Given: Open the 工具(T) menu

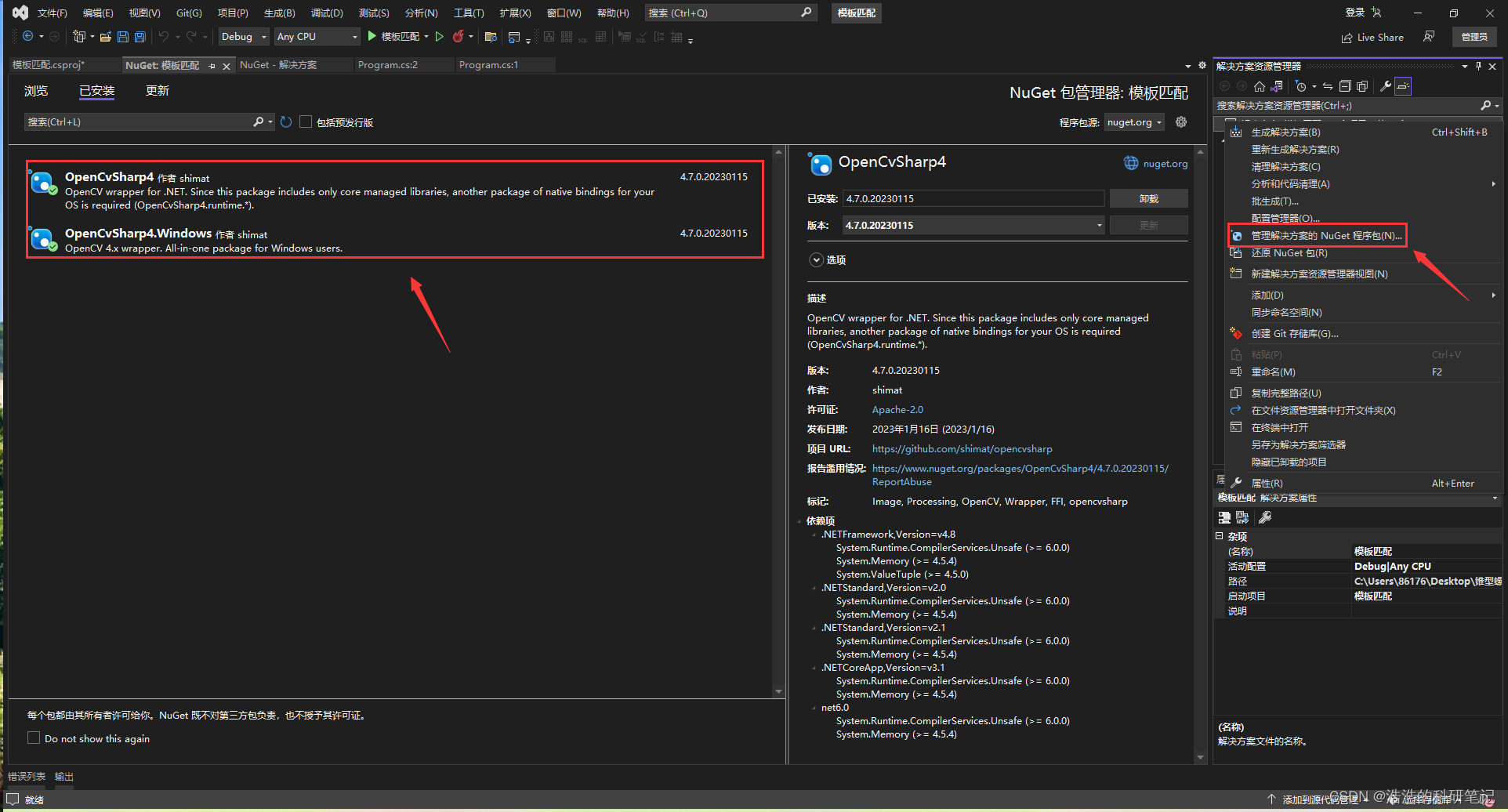Looking at the screenshot, I should 469,13.
